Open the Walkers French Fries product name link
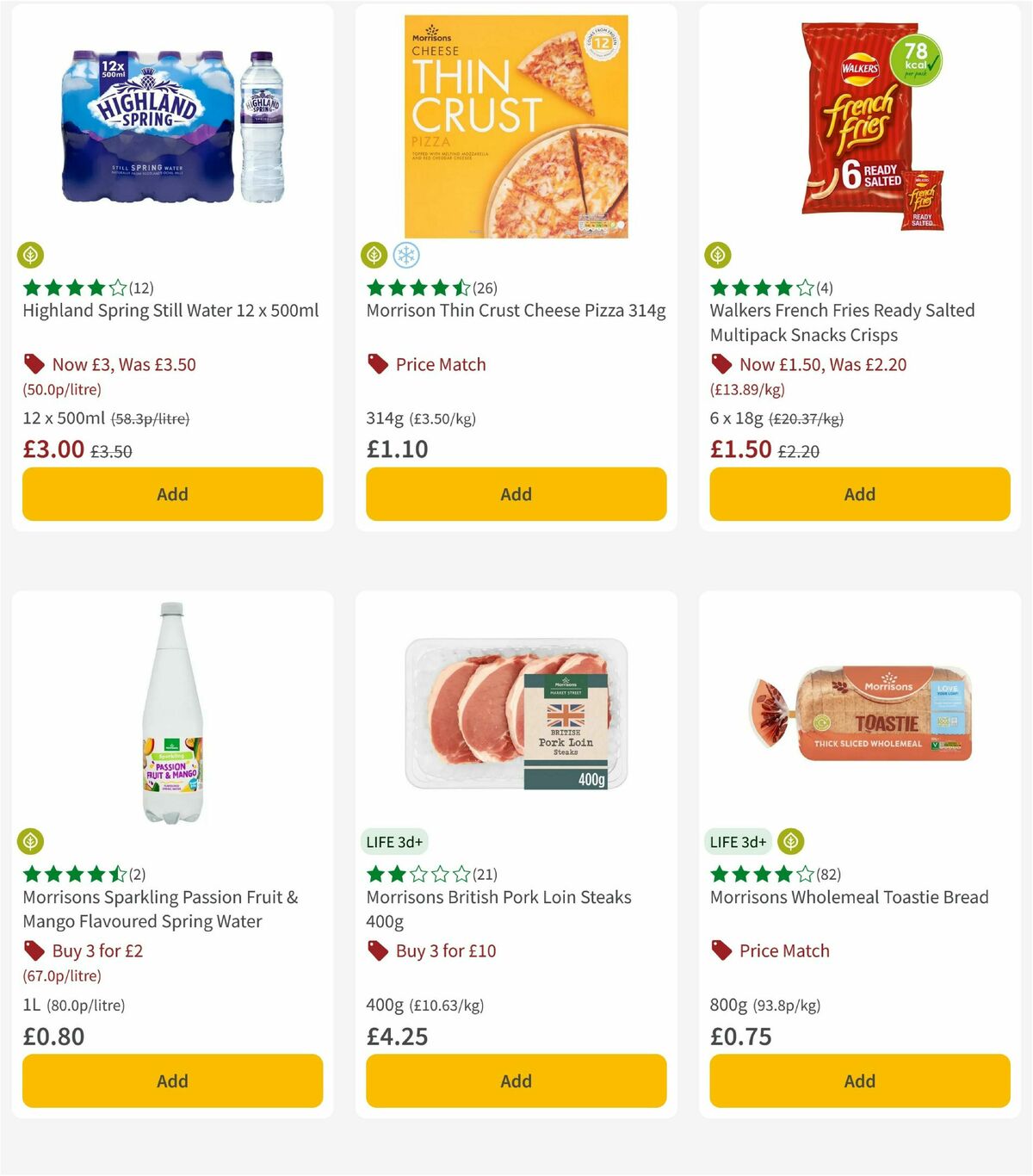This screenshot has width=1033, height=1176. [842, 322]
